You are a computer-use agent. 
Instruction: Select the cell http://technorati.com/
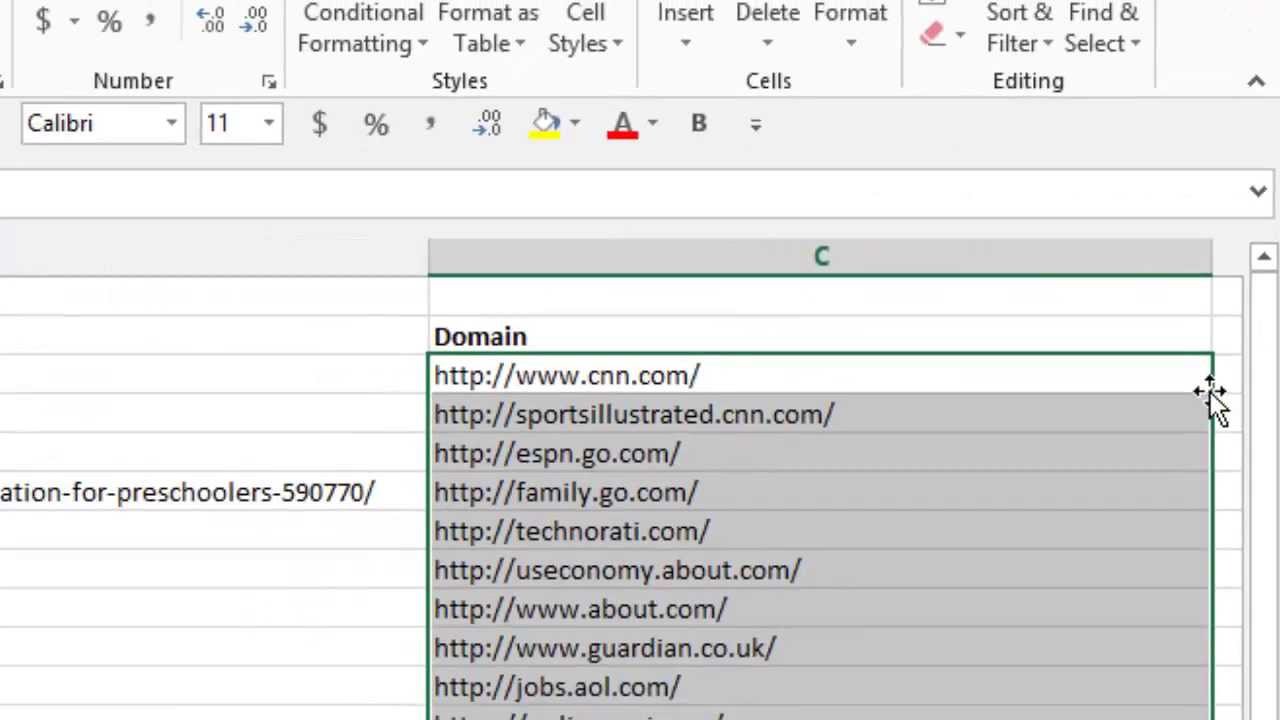(x=820, y=531)
